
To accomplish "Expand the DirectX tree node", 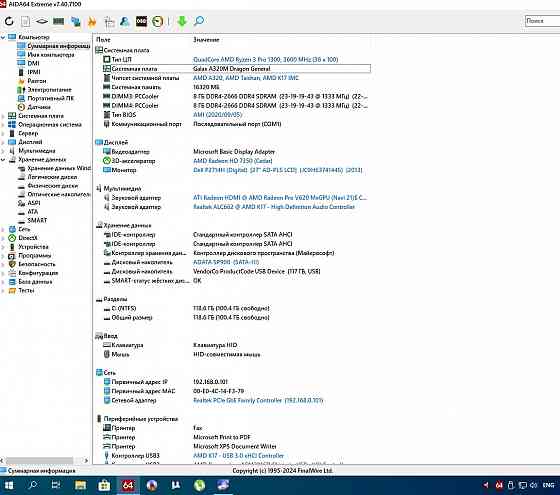I will click(x=3, y=238).
